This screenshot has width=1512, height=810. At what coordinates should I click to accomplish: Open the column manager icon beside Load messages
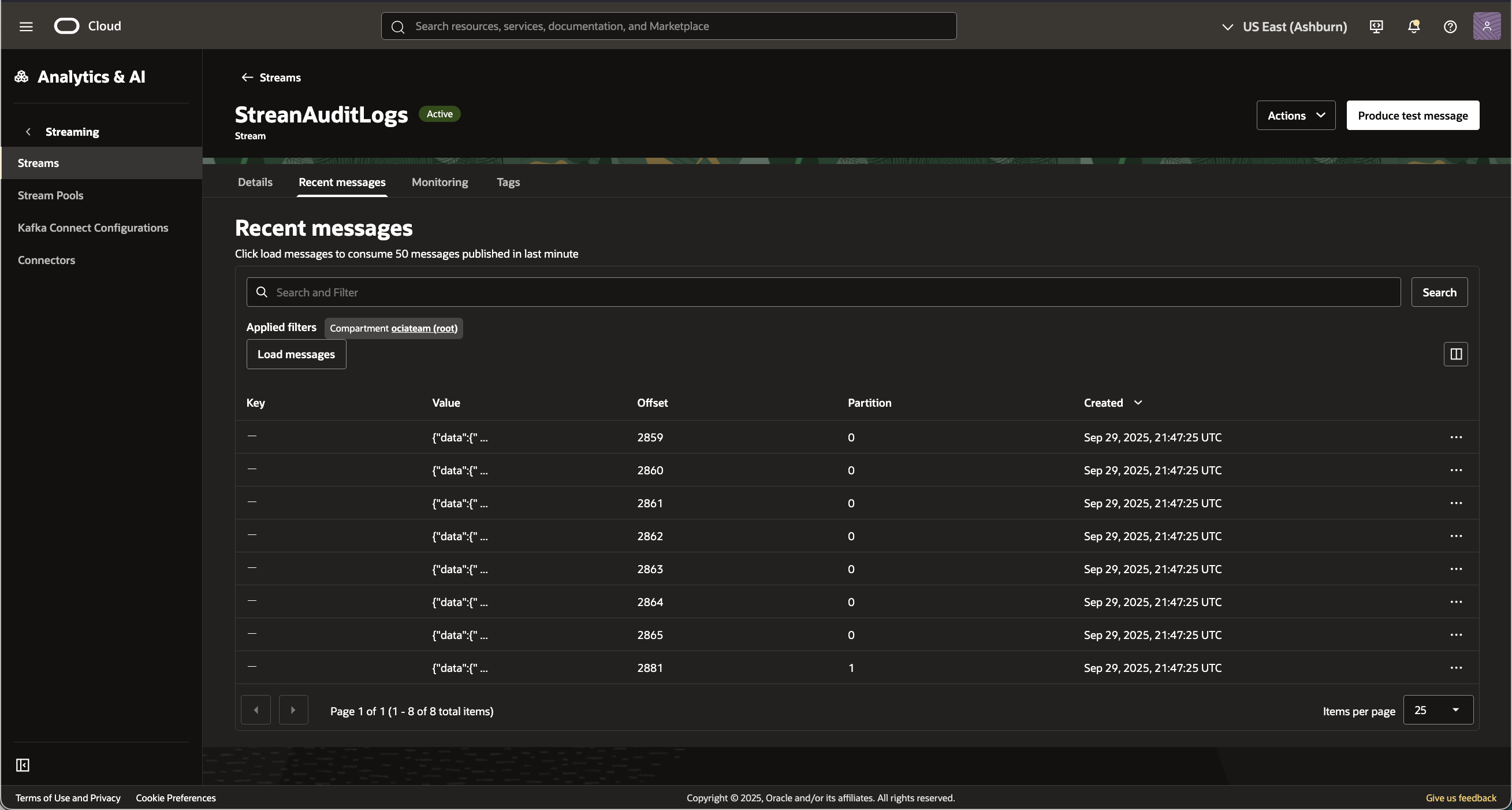pos(1456,354)
